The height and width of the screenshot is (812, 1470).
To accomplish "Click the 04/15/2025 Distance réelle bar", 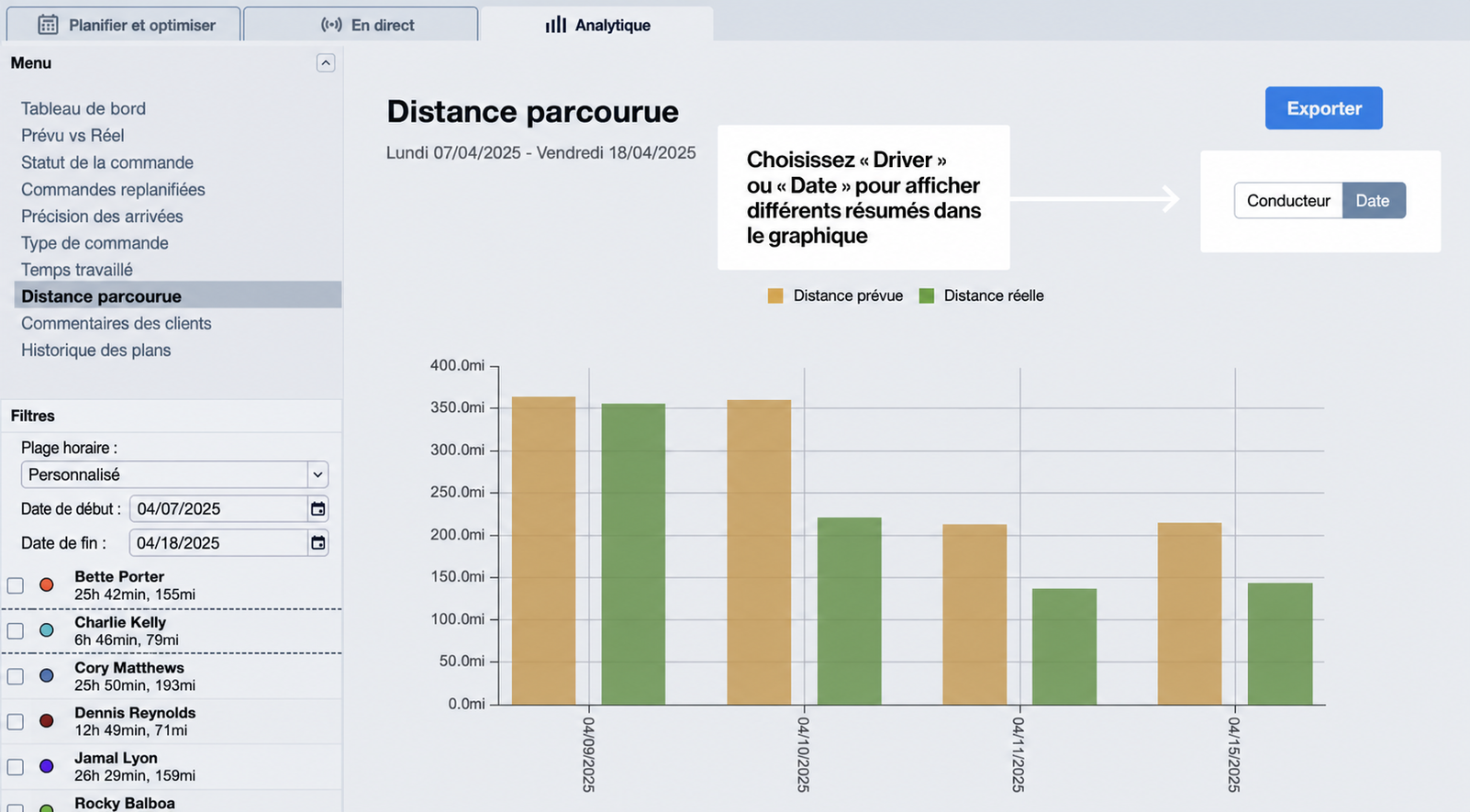I will 1280,644.
